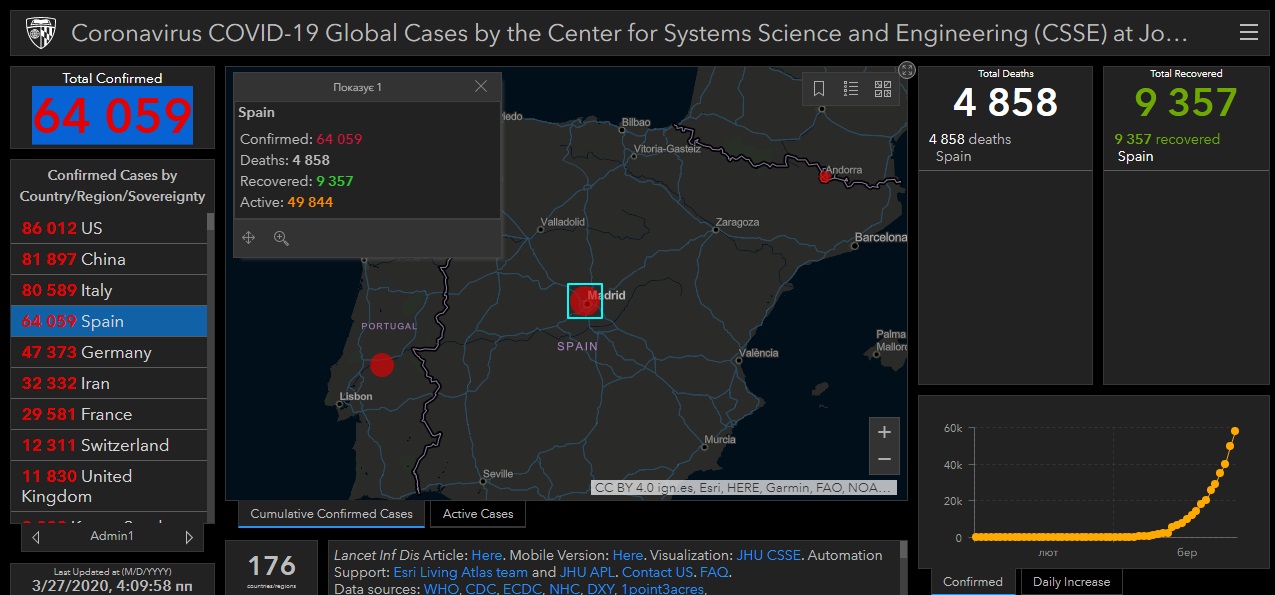Open the basemap gallery grid icon
The width and height of the screenshot is (1275, 595).
click(883, 89)
